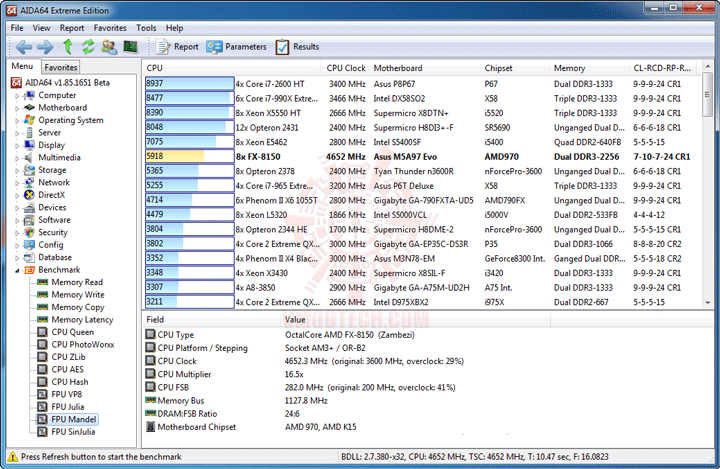Select Storage tree item
720x469 pixels.
(x=52, y=170)
